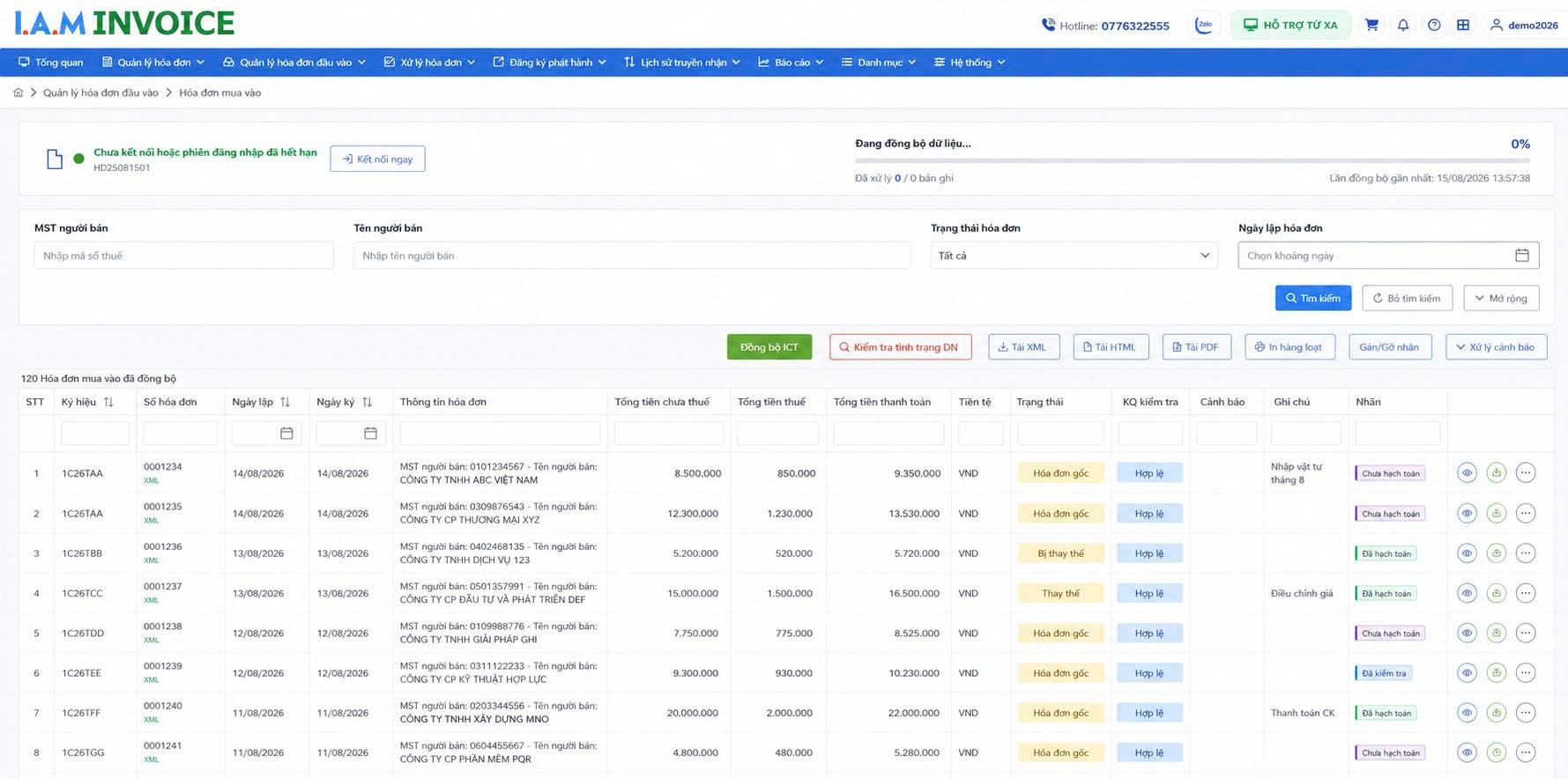
Task: Open more options for invoice 0001236
Action: 1526,553
